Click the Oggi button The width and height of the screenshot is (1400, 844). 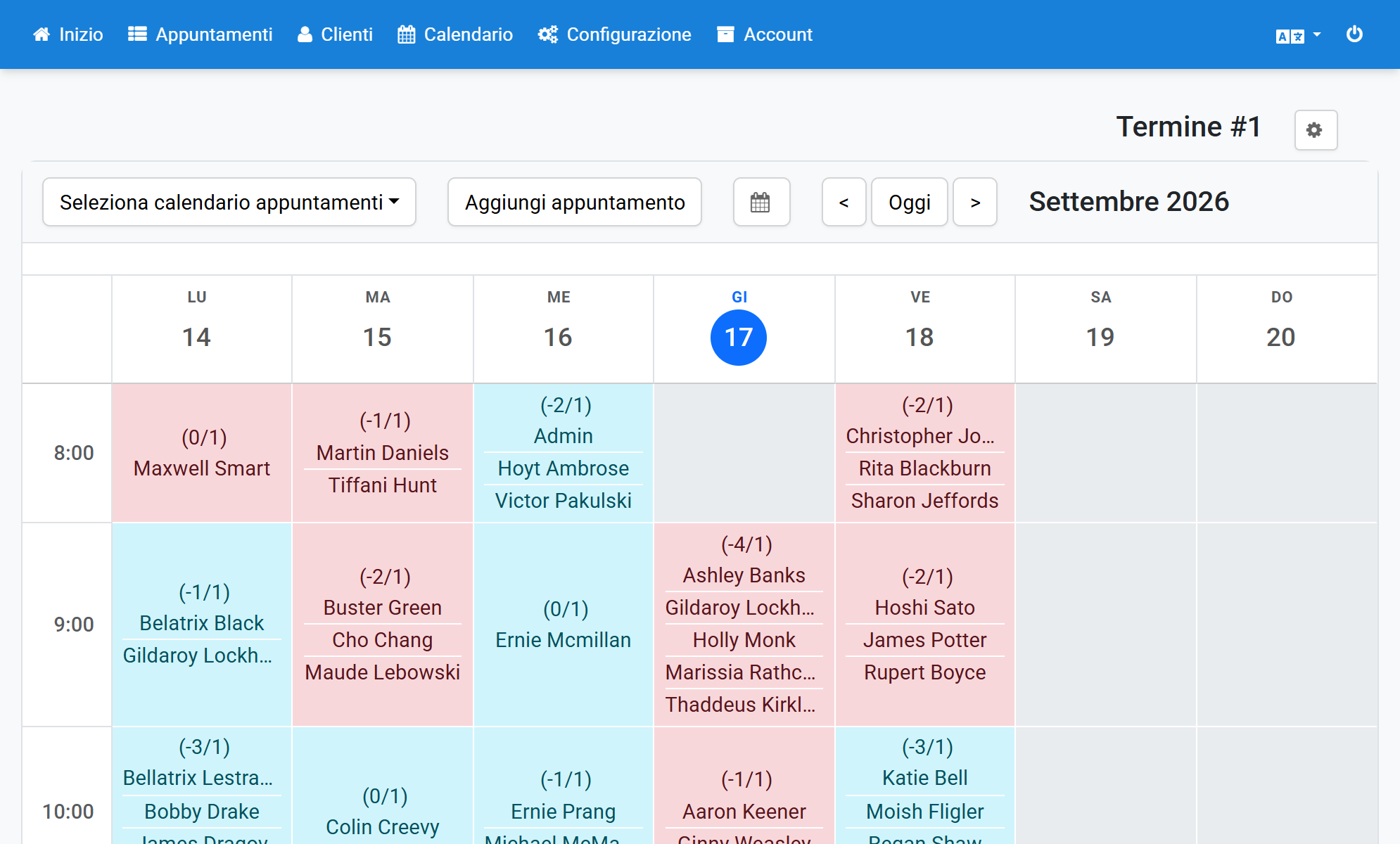(910, 203)
